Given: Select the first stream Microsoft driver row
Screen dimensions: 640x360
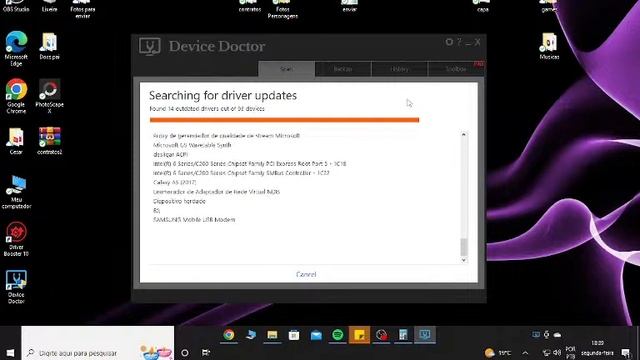Looking at the screenshot, I should 226,136.
